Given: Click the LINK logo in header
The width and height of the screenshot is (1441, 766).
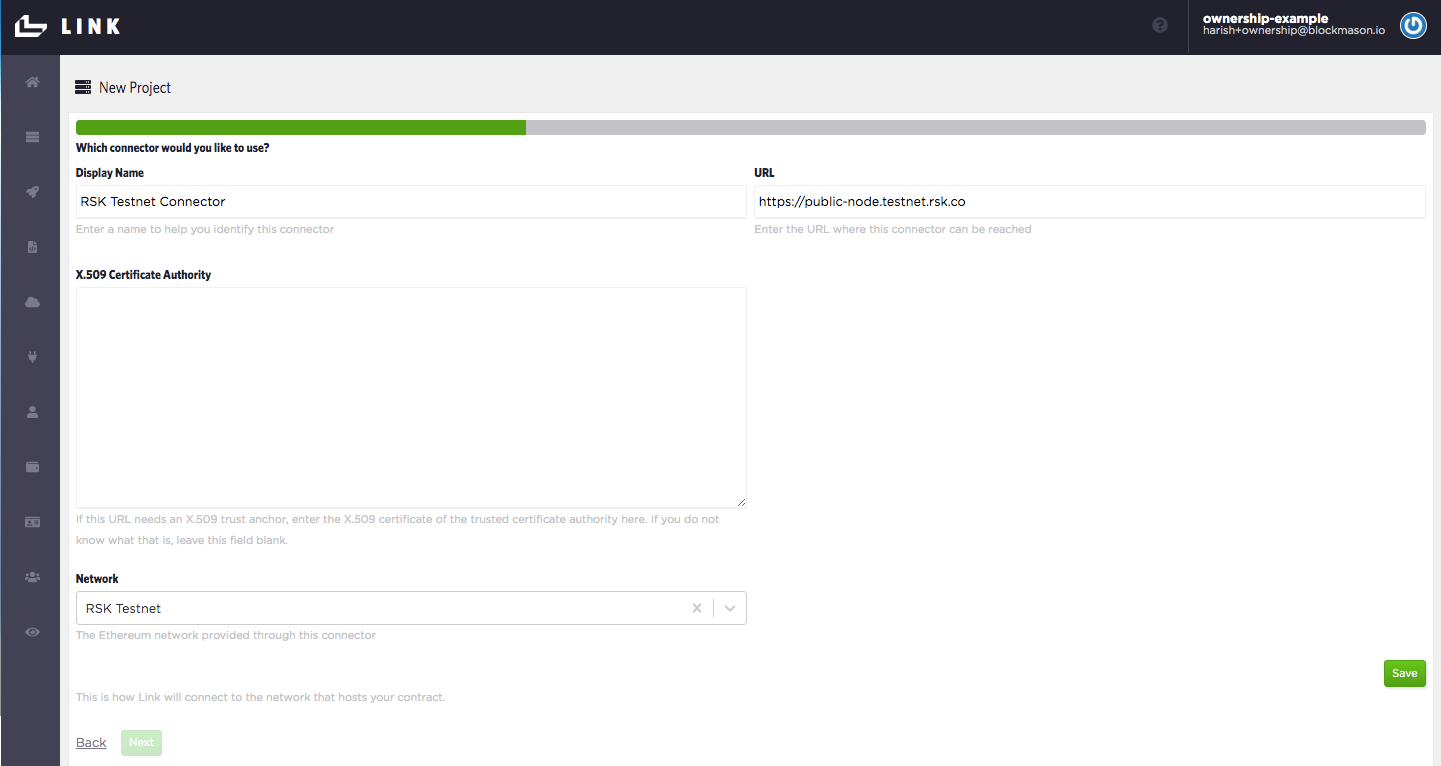Looking at the screenshot, I should click(x=68, y=26).
